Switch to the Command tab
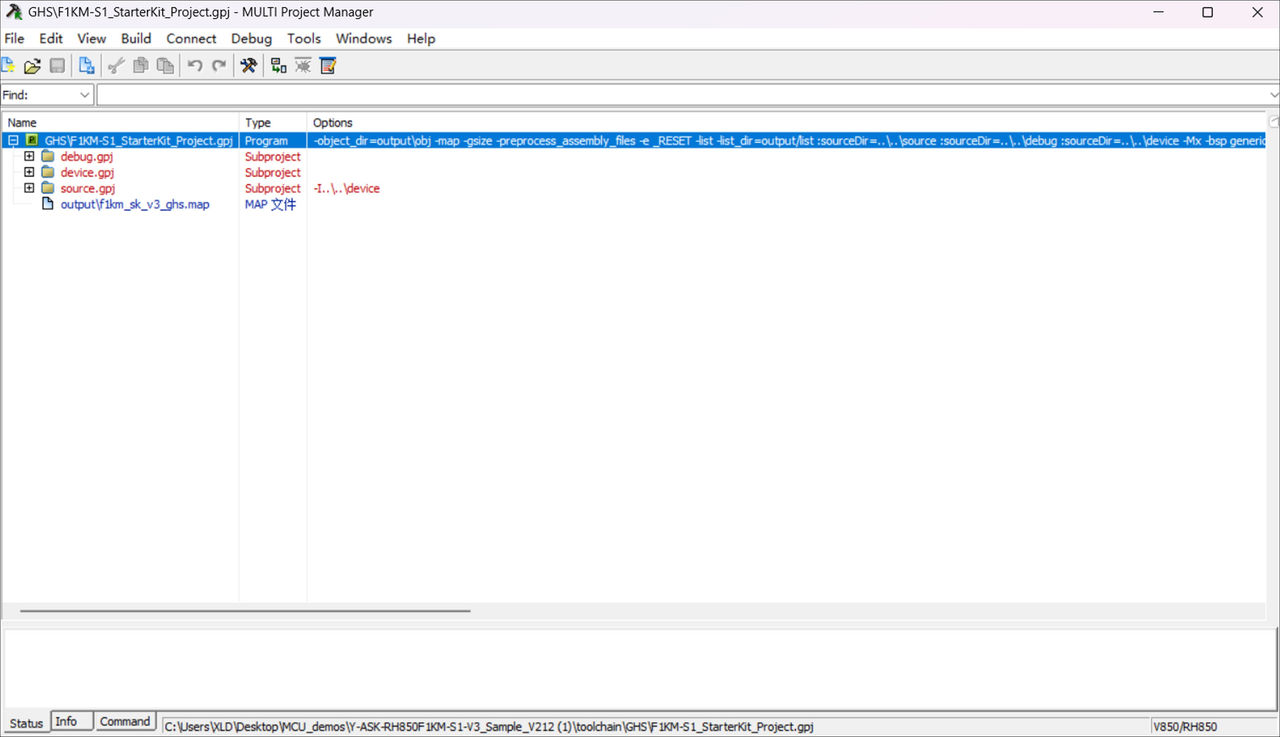1280x737 pixels. [125, 721]
